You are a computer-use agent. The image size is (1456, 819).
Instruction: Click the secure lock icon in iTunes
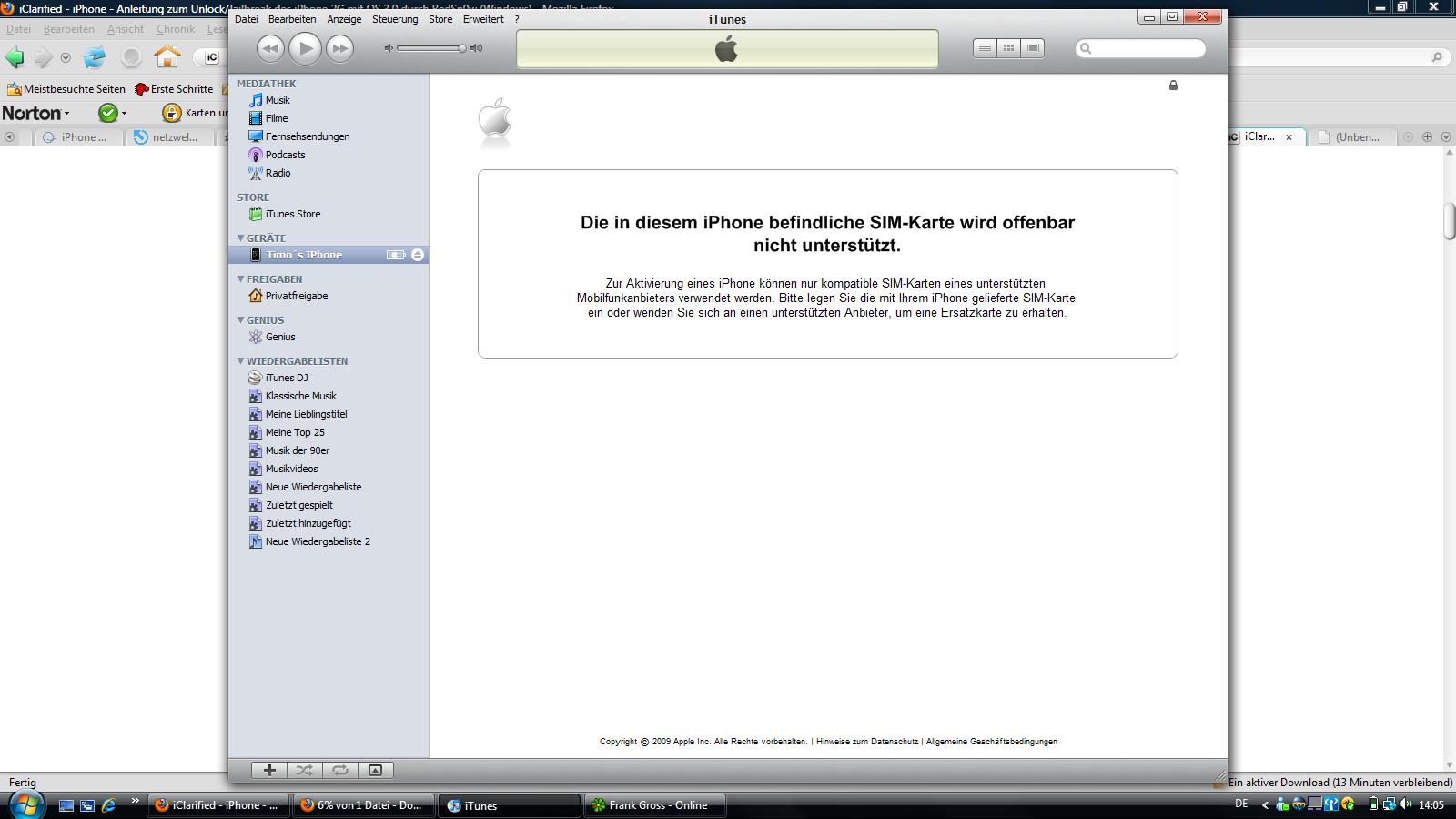pos(1173,86)
